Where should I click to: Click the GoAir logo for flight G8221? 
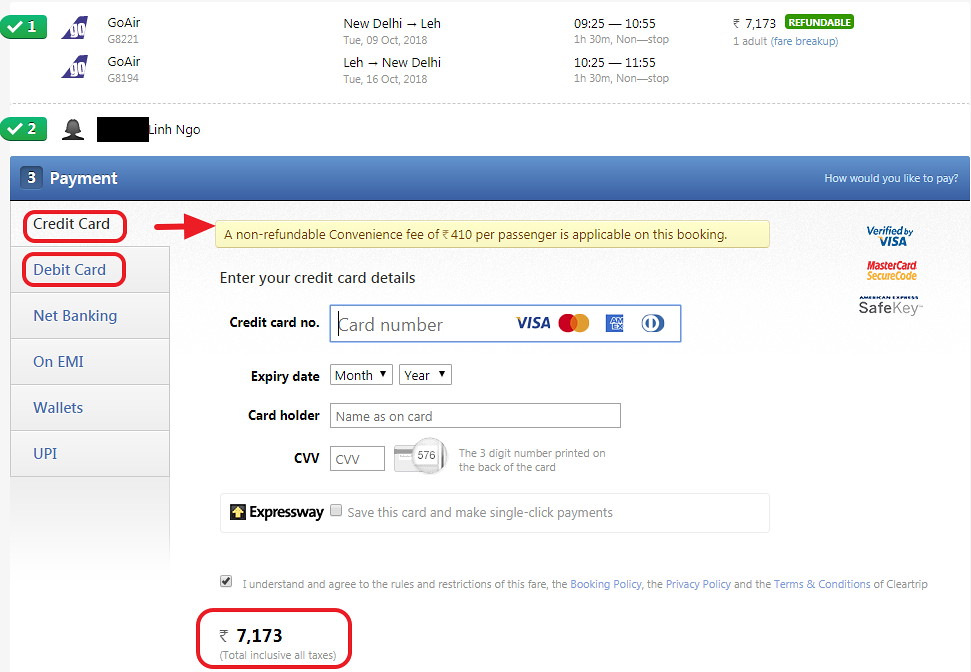tap(75, 28)
